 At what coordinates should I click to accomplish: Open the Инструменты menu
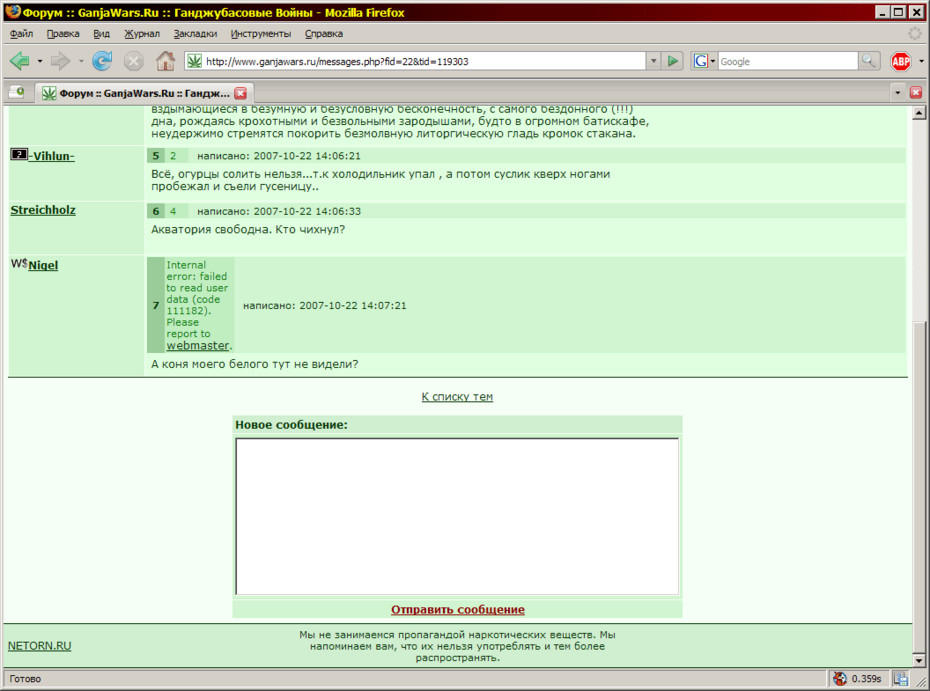pos(260,34)
